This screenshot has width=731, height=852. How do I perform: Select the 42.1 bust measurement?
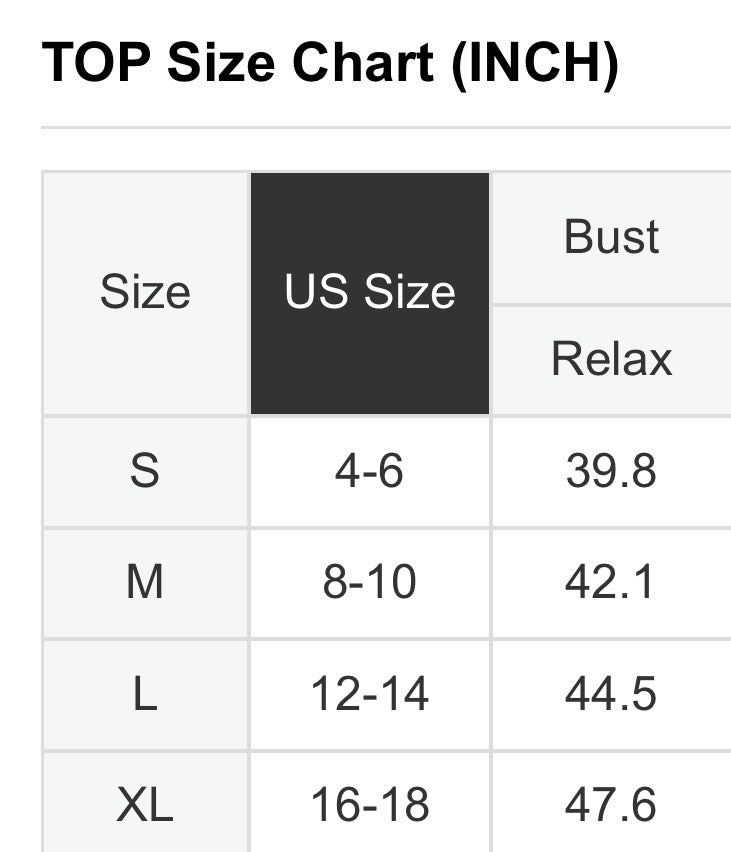(611, 582)
